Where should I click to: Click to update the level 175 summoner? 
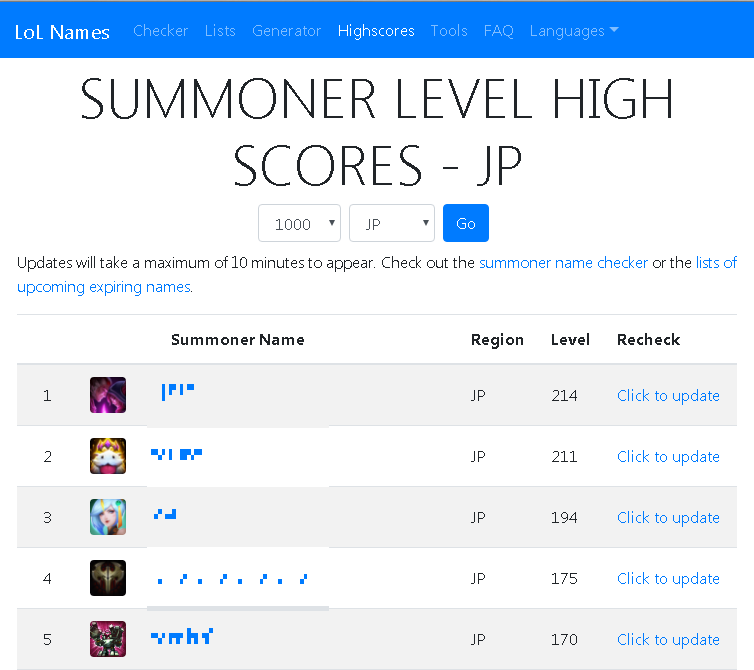click(668, 578)
